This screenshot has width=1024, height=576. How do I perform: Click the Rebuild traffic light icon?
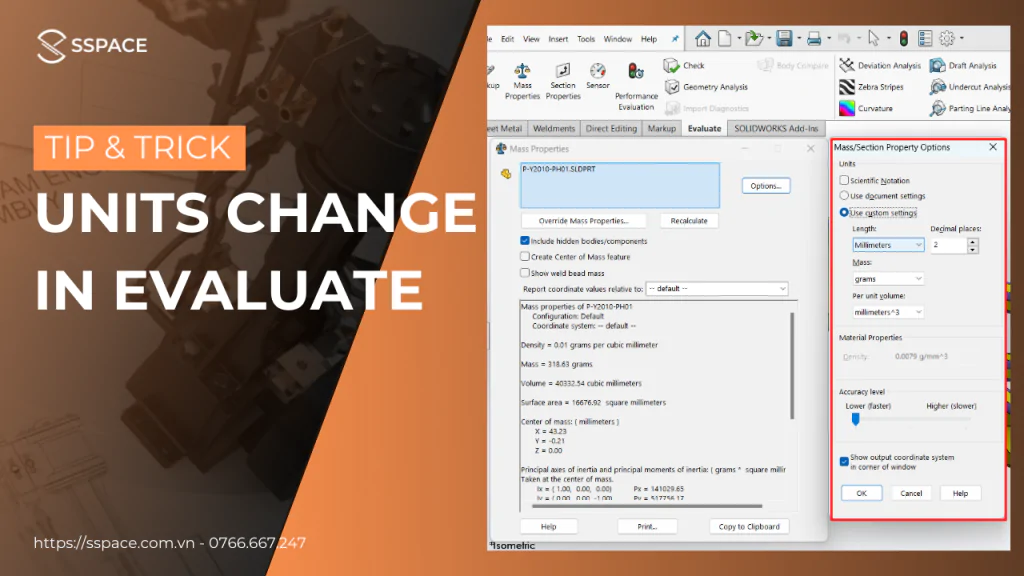pos(904,39)
